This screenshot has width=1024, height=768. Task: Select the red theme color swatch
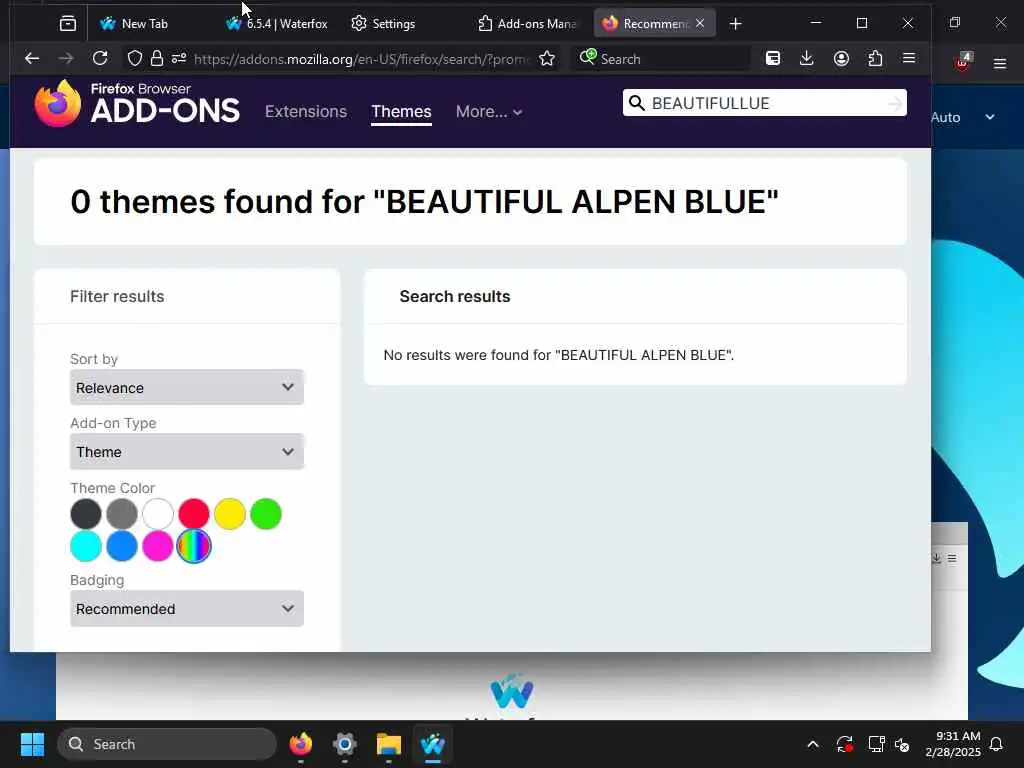(193, 514)
